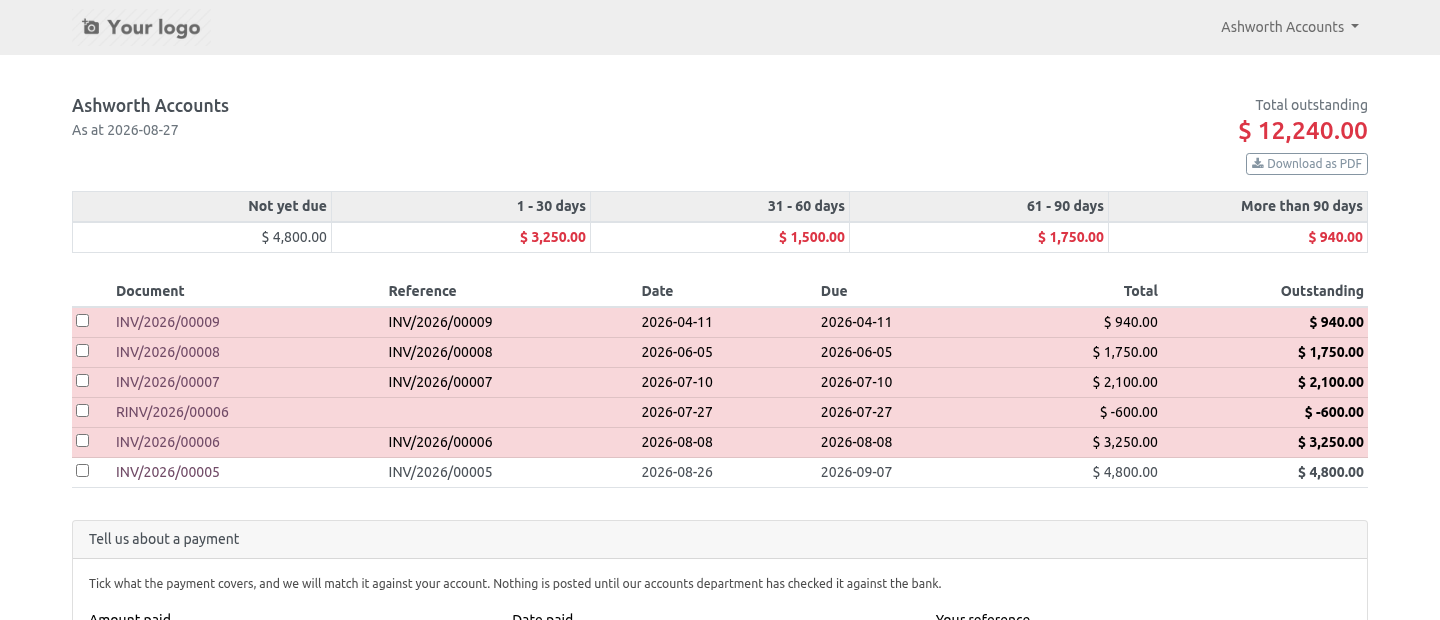Open document link INV/2026/00009
The width and height of the screenshot is (1440, 620).
click(x=168, y=322)
